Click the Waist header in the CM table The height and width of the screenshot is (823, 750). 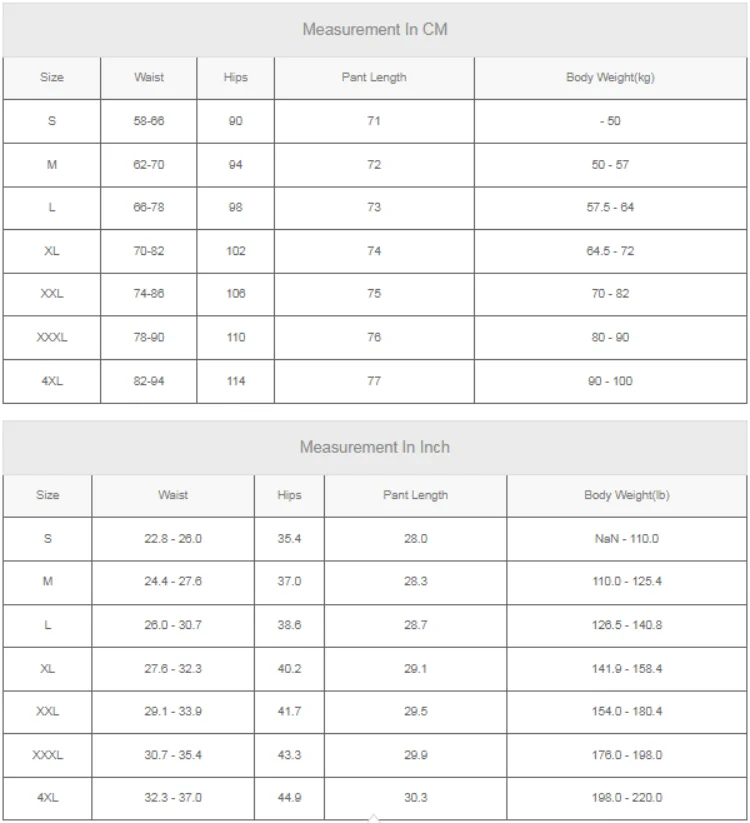[149, 78]
